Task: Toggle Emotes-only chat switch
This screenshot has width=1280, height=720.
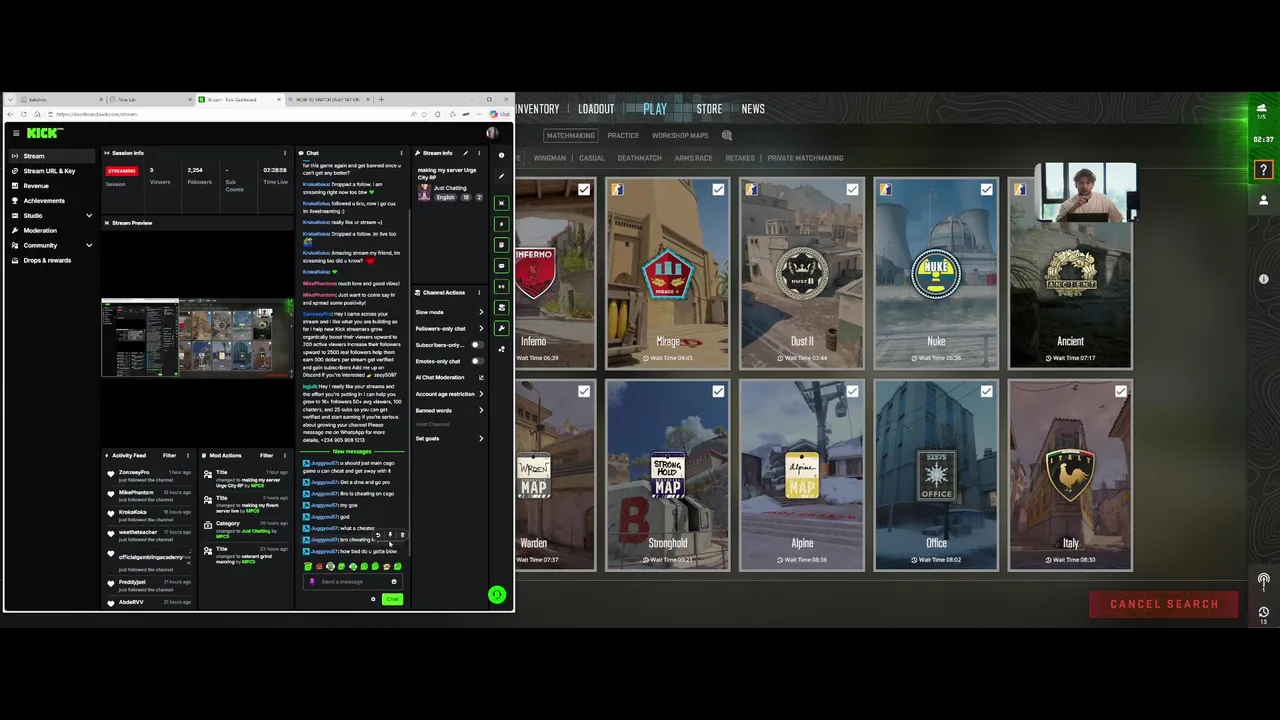Action: 477,361
